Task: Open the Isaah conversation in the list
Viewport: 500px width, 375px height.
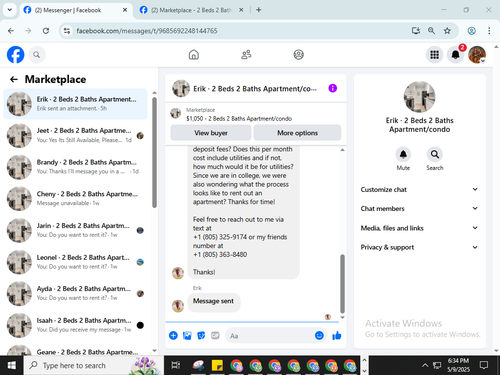Action: pos(75,325)
